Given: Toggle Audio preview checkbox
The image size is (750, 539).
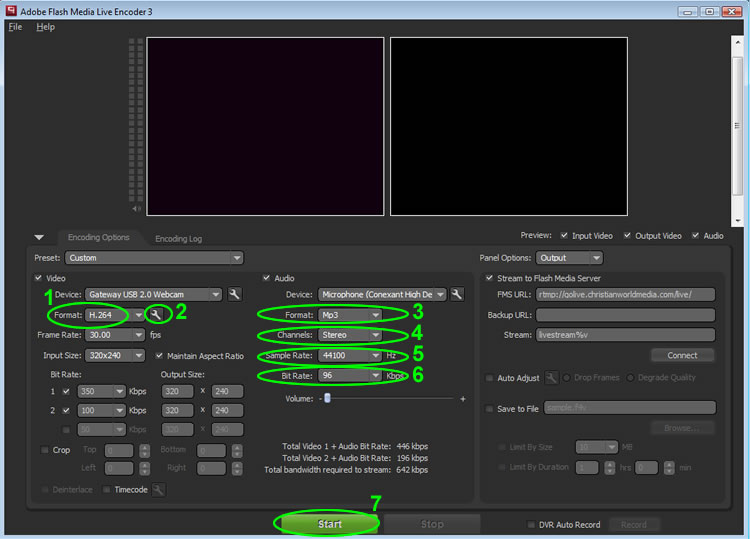Looking at the screenshot, I should (695, 235).
